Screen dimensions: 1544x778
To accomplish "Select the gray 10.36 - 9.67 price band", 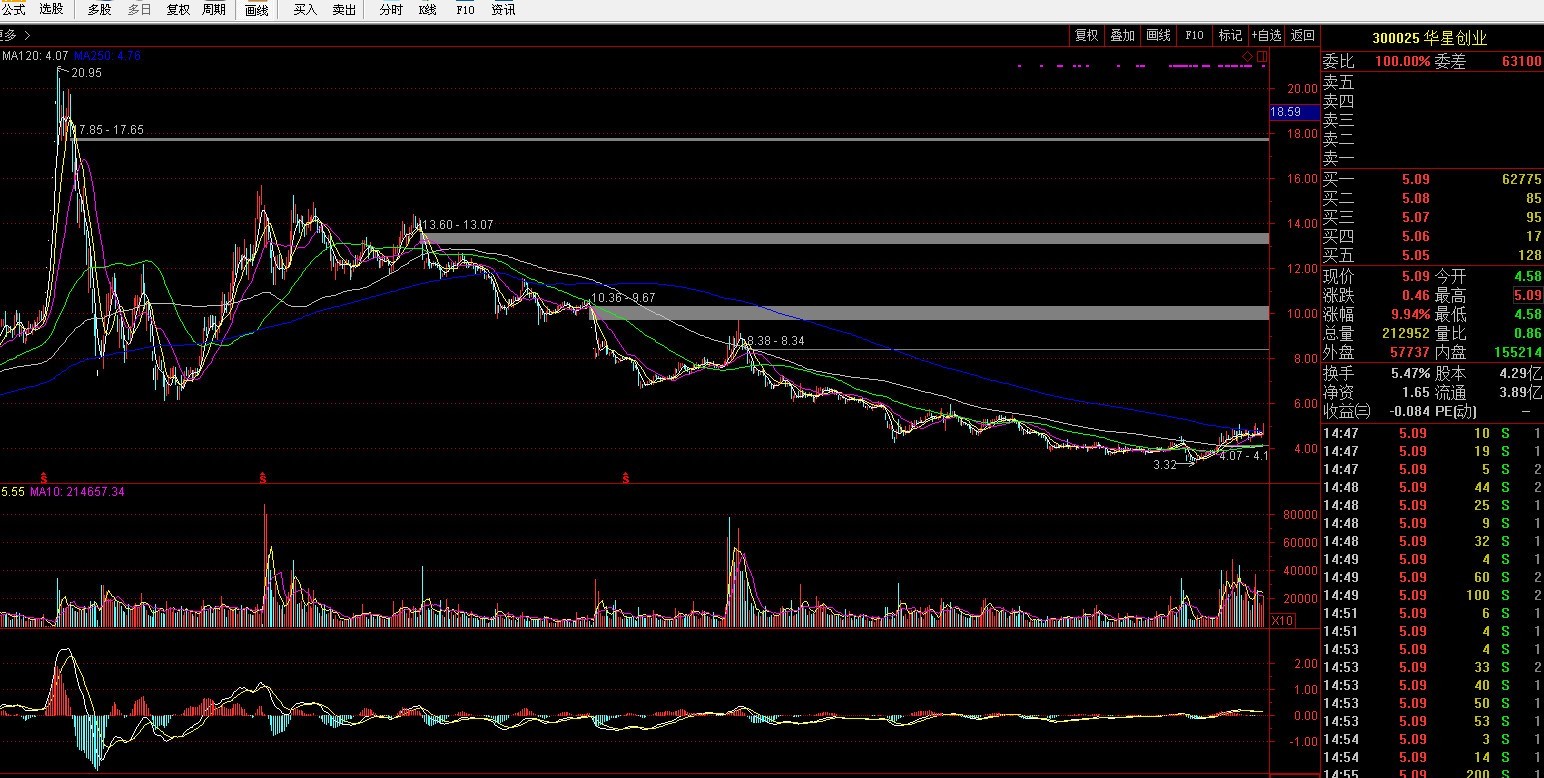I will tap(930, 313).
